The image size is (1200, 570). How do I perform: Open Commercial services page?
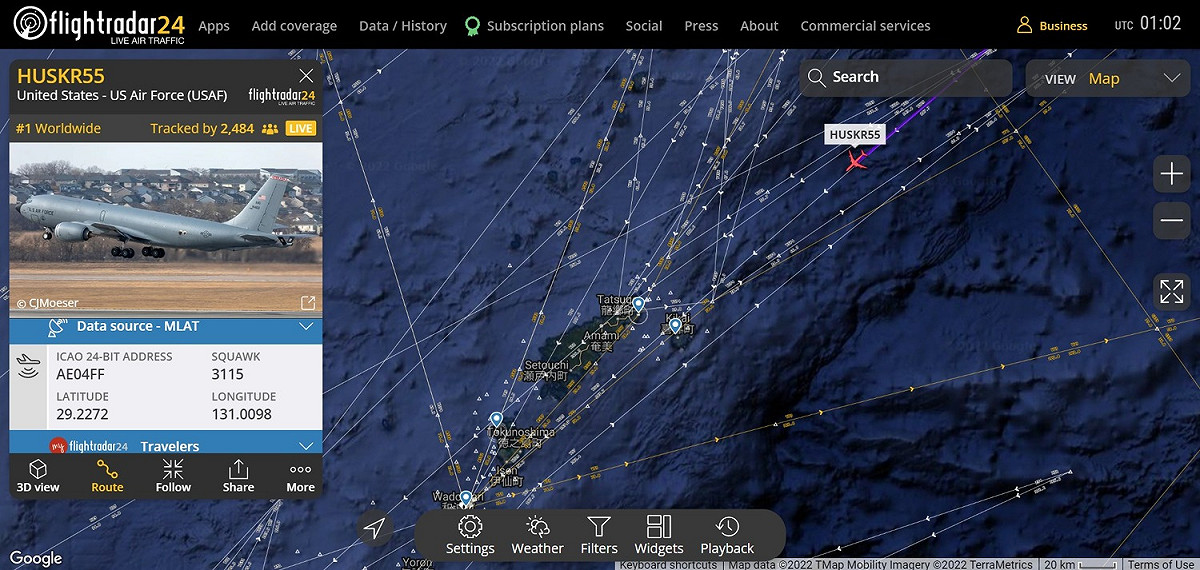tap(865, 26)
